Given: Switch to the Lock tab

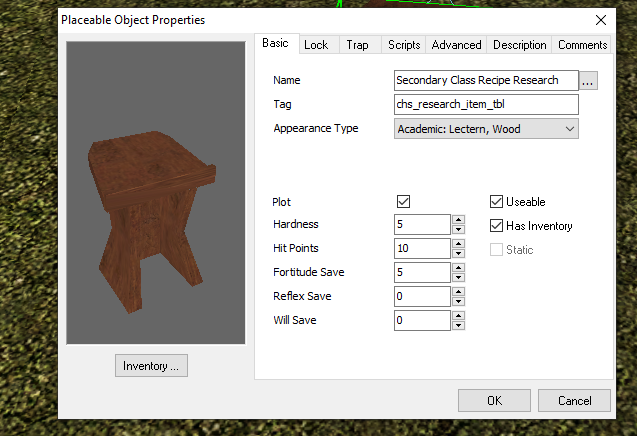Looking at the screenshot, I should (316, 45).
